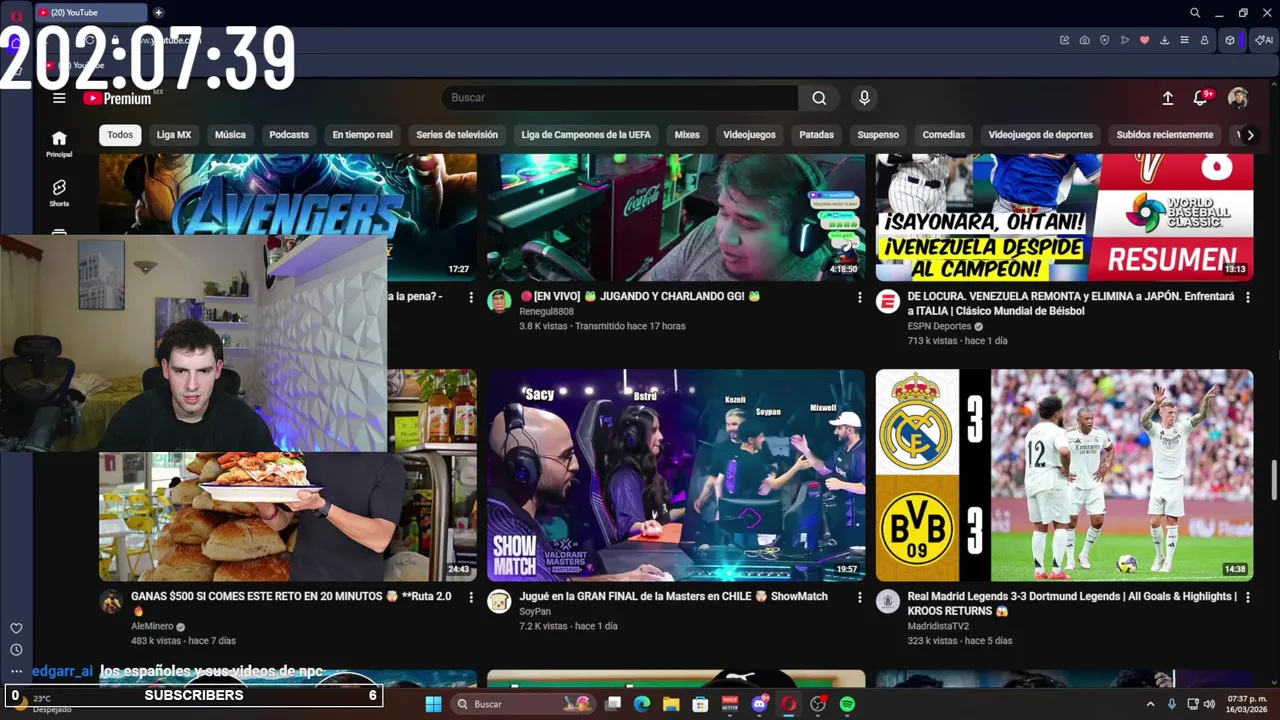Show more category chips with right arrow
This screenshot has width=1280, height=720.
tap(1249, 135)
